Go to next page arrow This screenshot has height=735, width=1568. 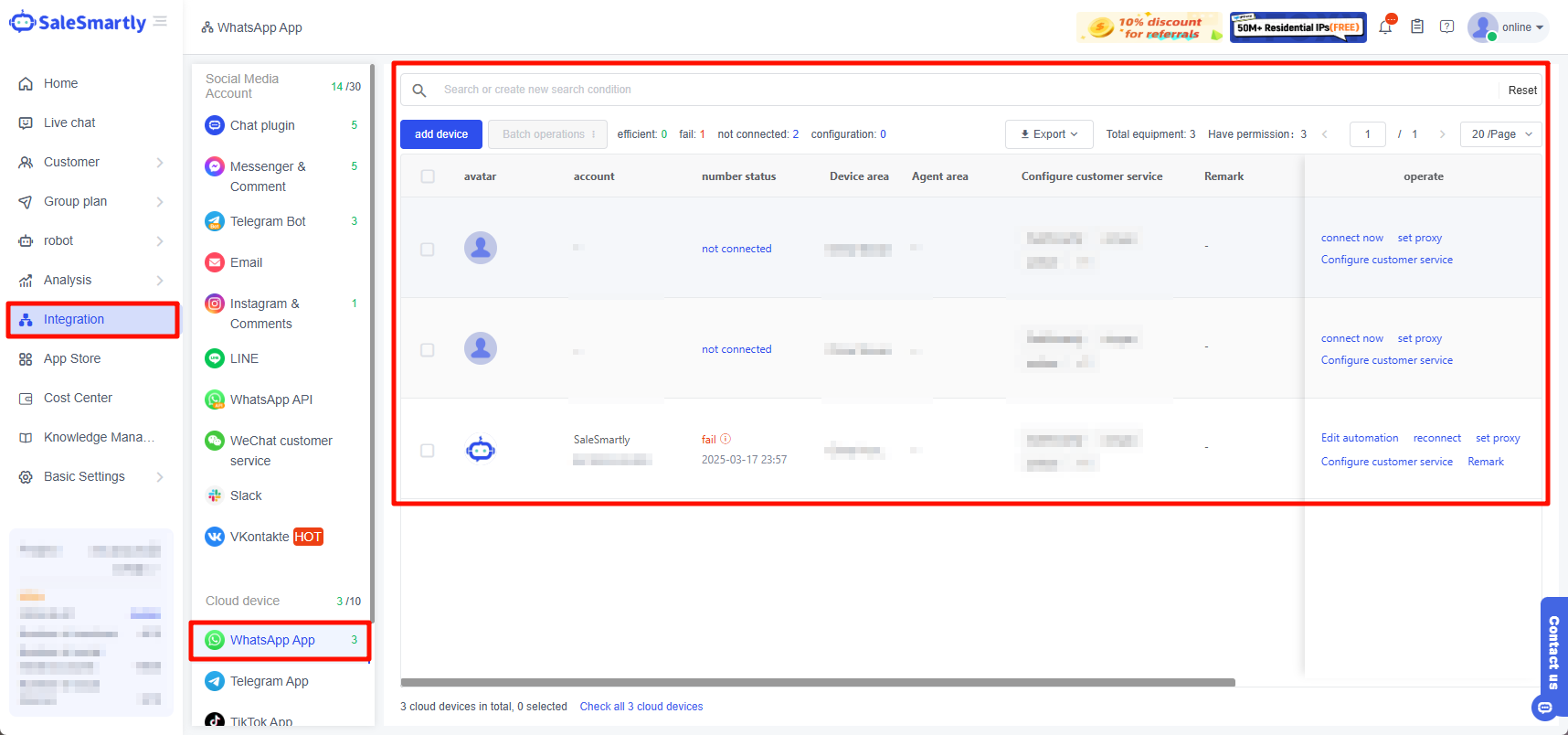pos(1442,134)
